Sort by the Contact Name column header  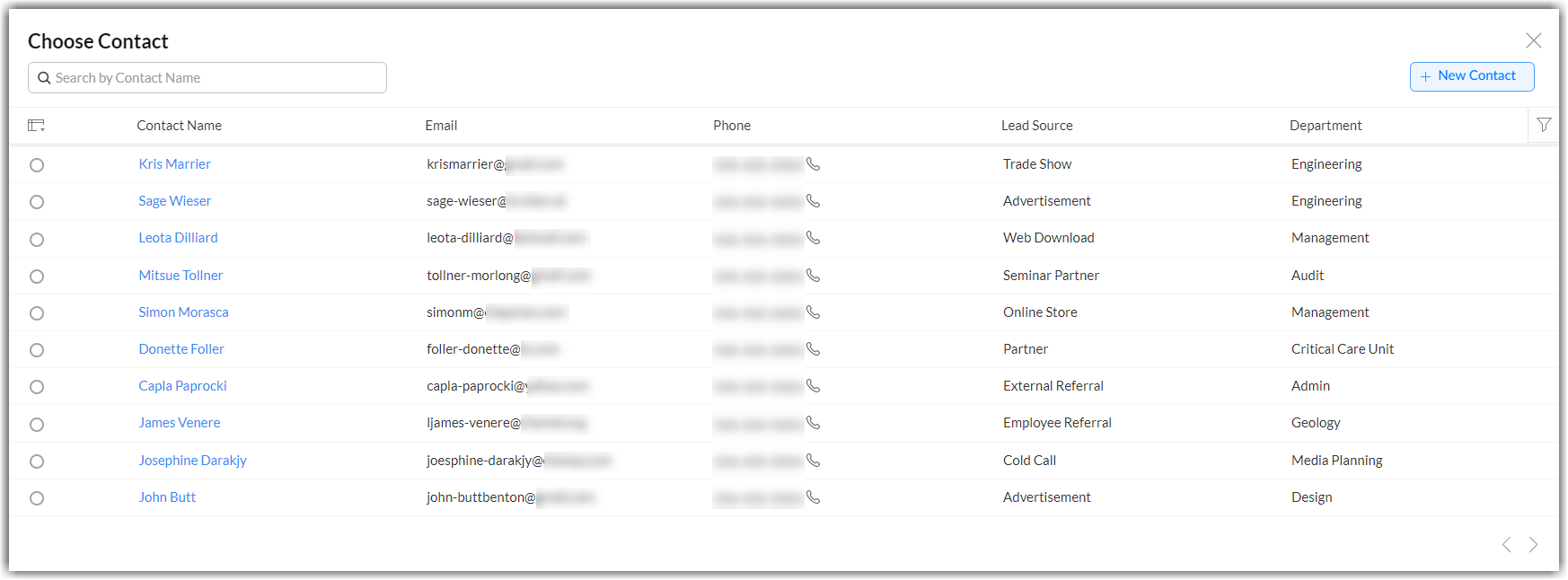(x=179, y=126)
